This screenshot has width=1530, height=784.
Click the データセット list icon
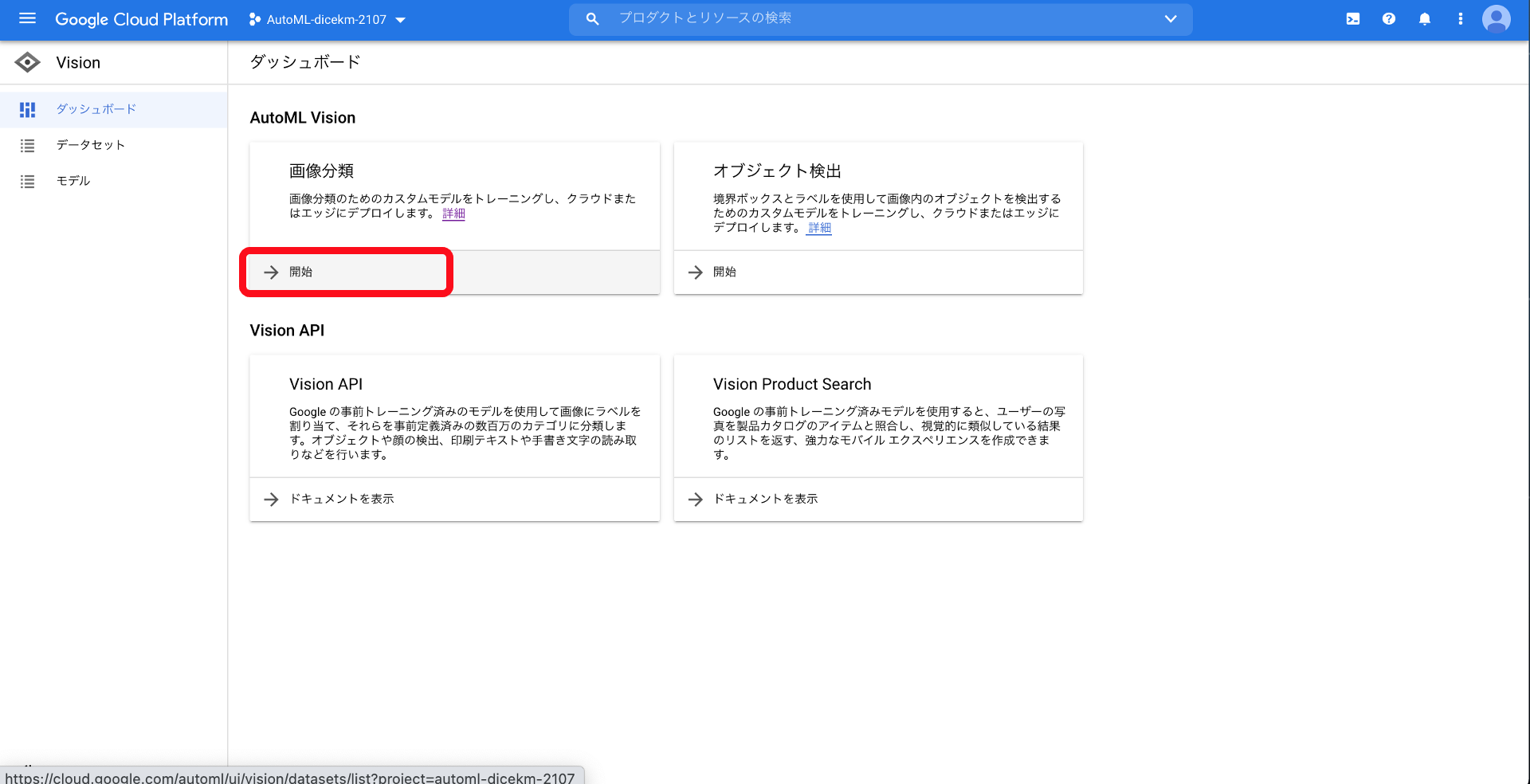(x=27, y=145)
